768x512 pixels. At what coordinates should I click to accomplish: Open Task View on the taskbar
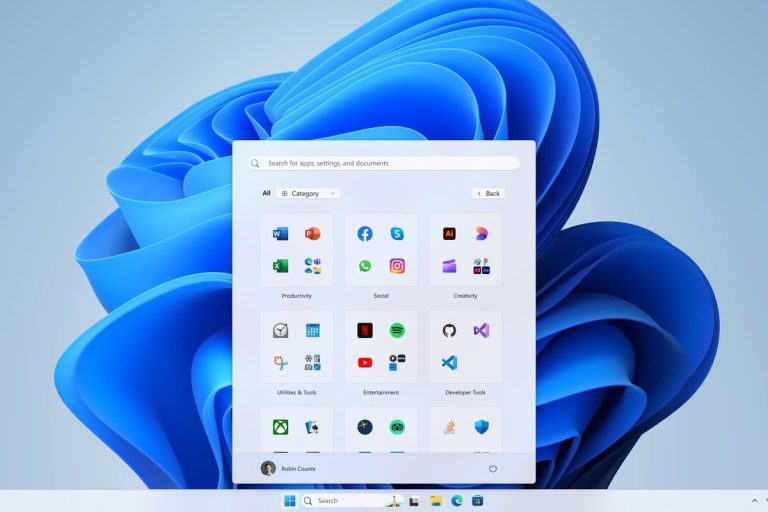[x=414, y=501]
